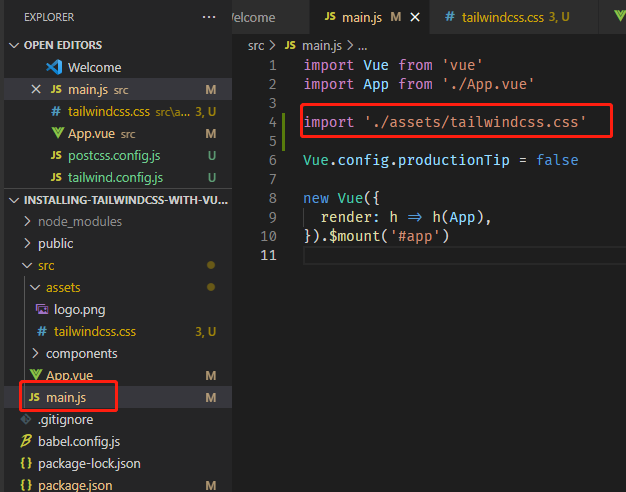Close the main.js editor tab
The height and width of the screenshot is (492, 626).
(415, 17)
